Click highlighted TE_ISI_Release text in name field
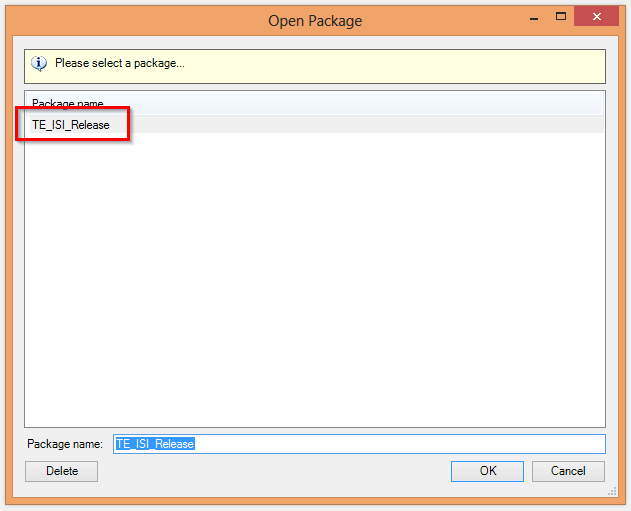 pos(155,444)
